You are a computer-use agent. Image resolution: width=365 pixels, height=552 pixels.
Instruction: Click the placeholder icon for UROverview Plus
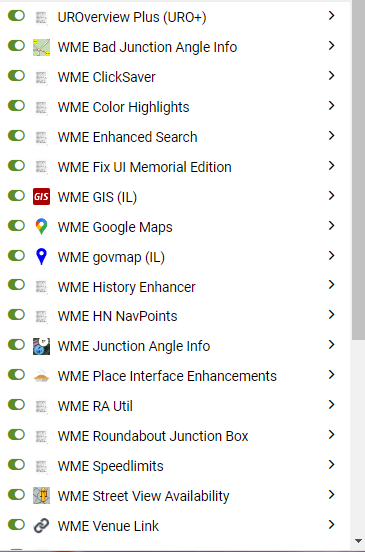[41, 18]
